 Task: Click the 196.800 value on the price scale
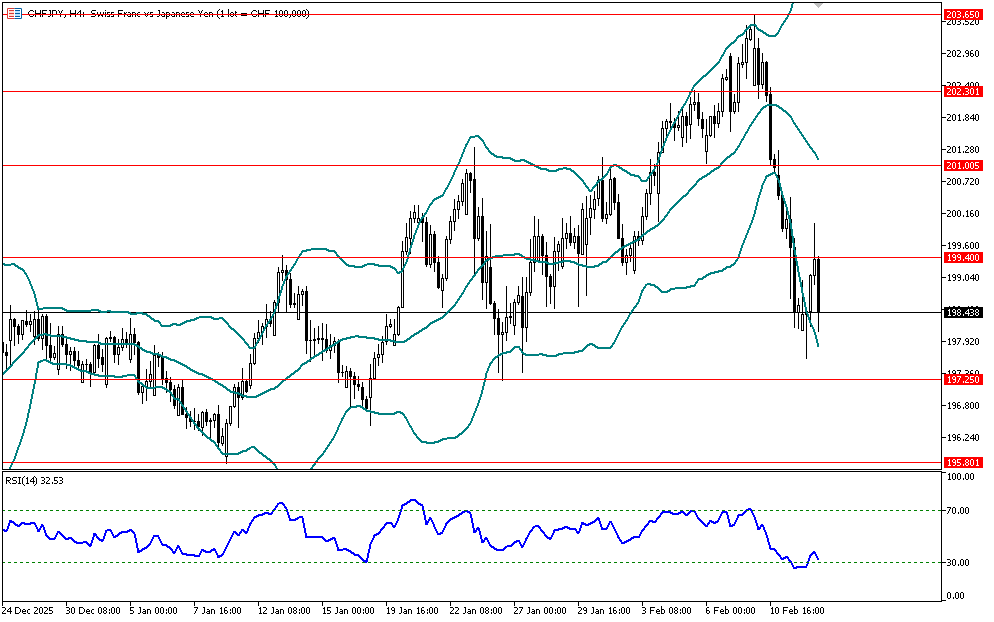pos(961,406)
